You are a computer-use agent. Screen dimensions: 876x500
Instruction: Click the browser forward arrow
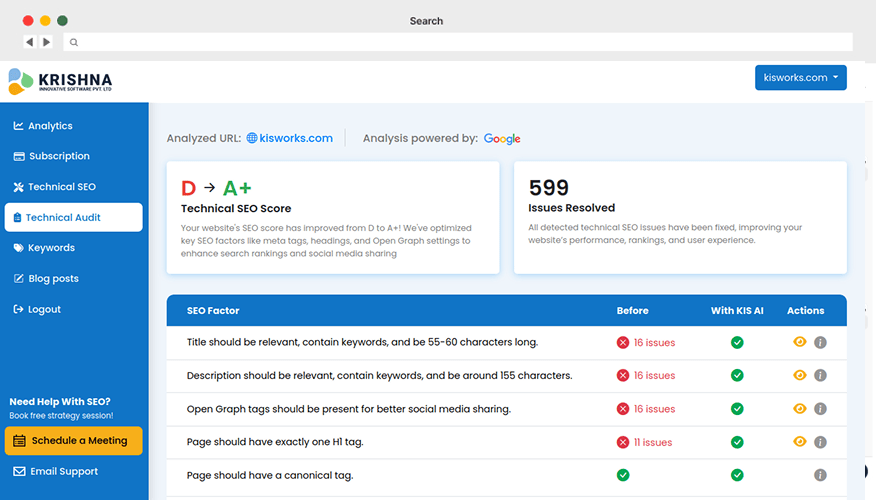46,41
